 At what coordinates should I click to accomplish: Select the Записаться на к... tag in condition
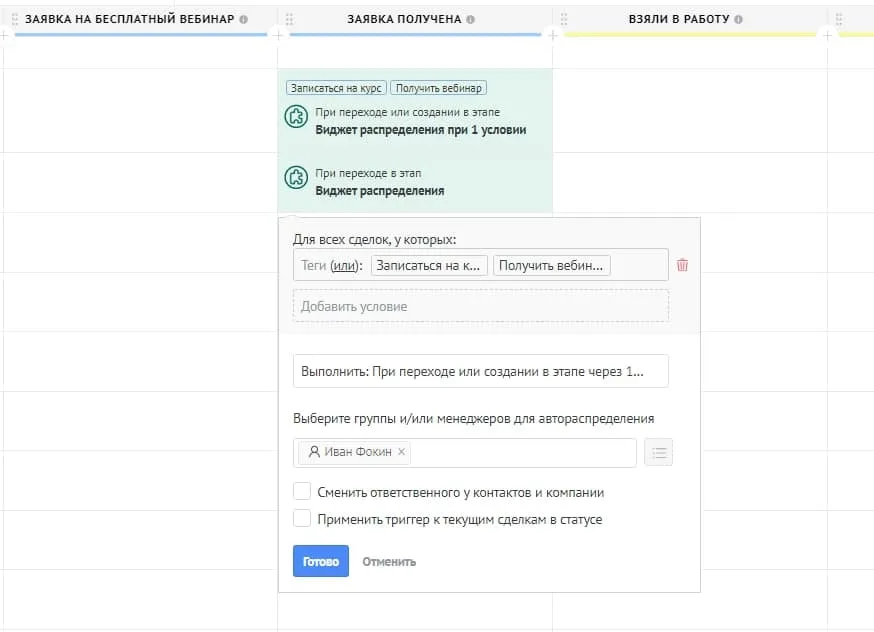[x=429, y=265]
